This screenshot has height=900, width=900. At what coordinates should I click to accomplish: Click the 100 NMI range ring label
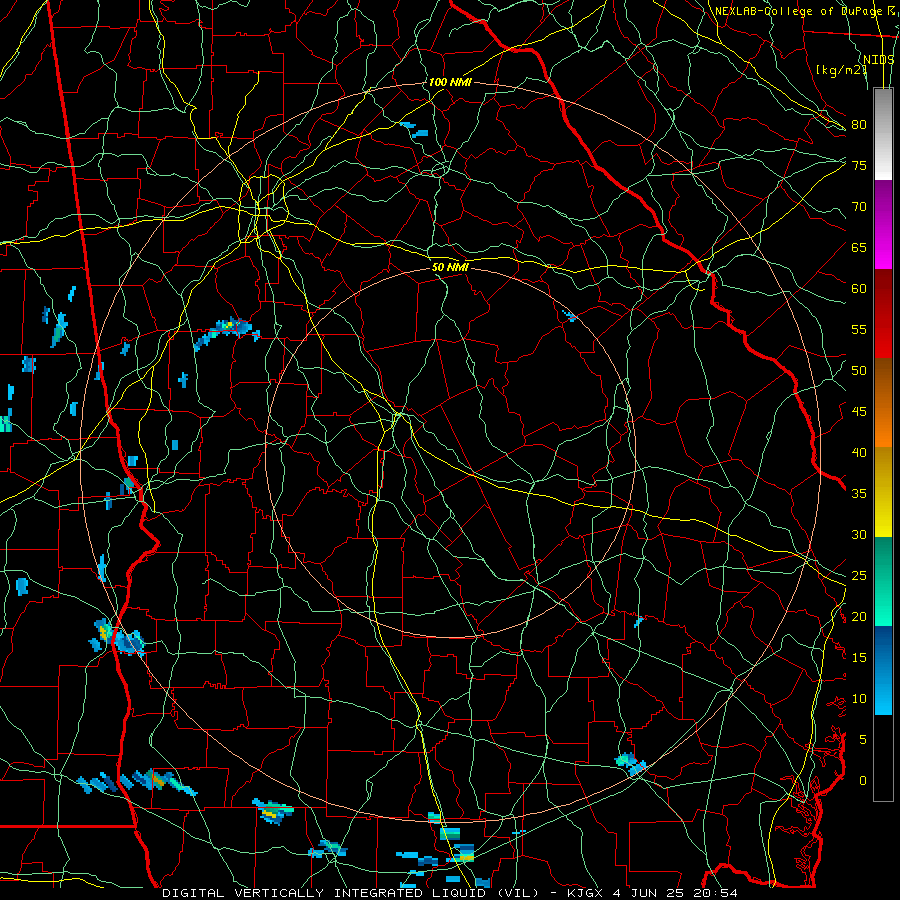point(450,82)
